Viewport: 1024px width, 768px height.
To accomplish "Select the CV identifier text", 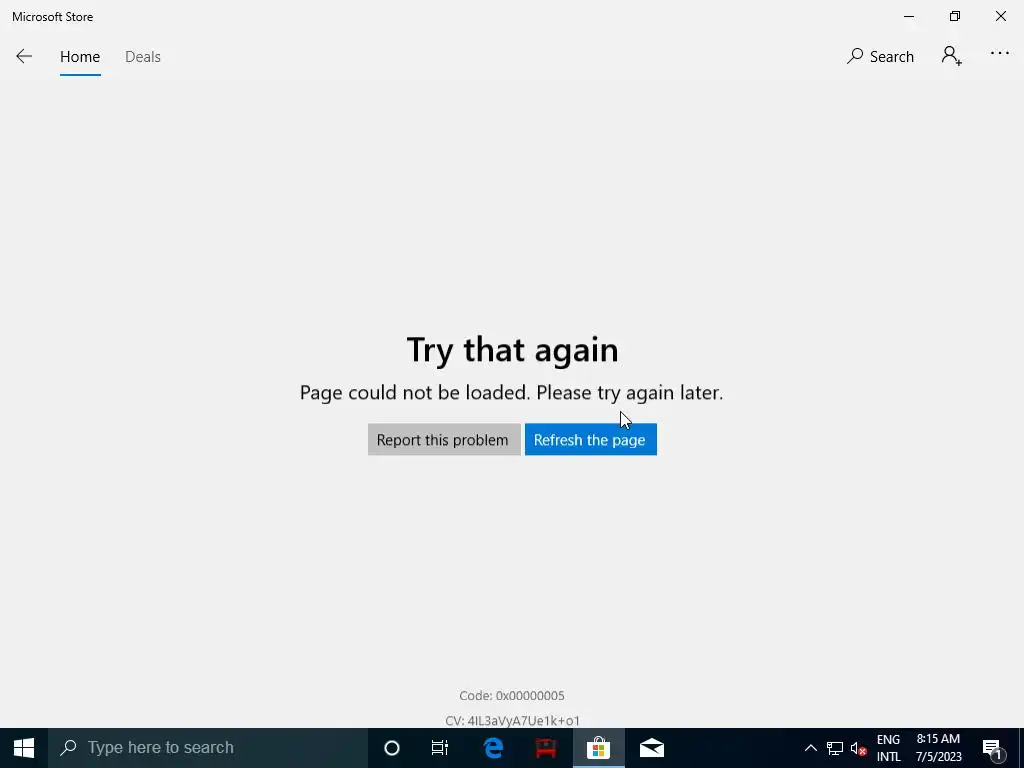I will click(513, 720).
